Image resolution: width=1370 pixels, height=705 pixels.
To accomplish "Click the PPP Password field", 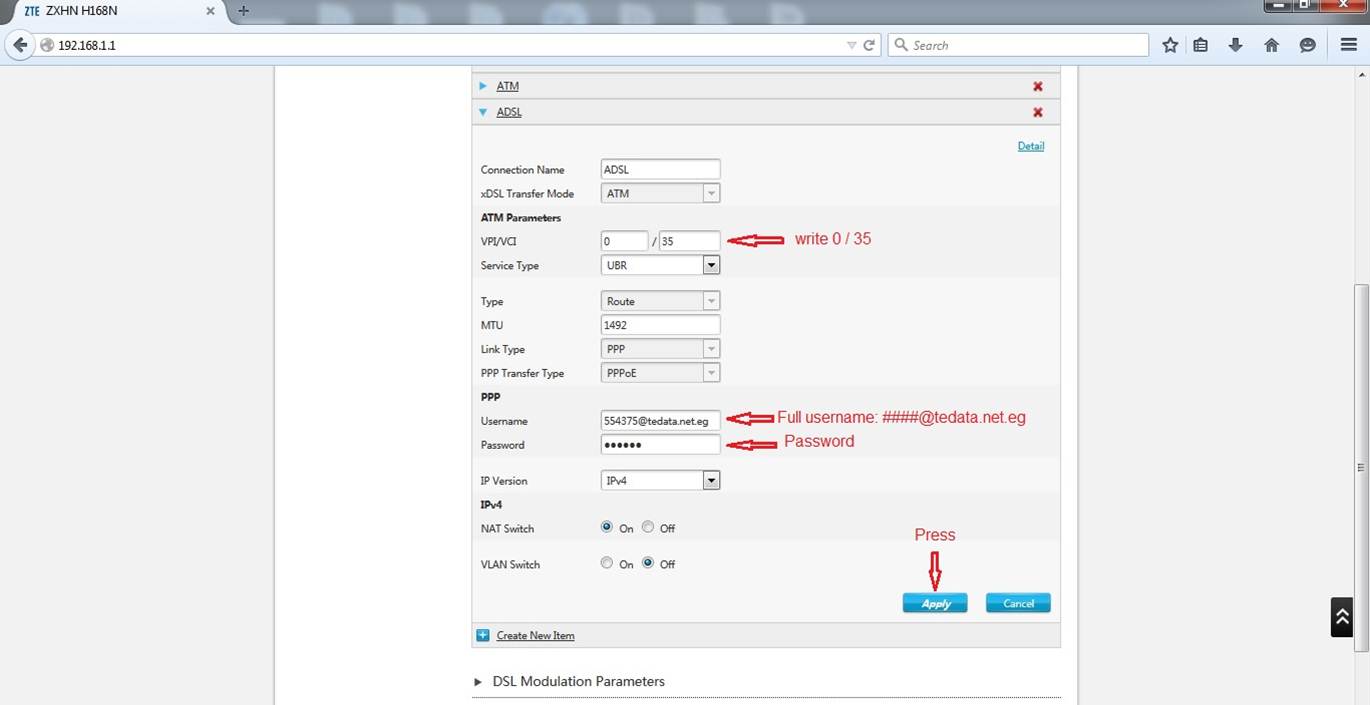I will [x=660, y=445].
